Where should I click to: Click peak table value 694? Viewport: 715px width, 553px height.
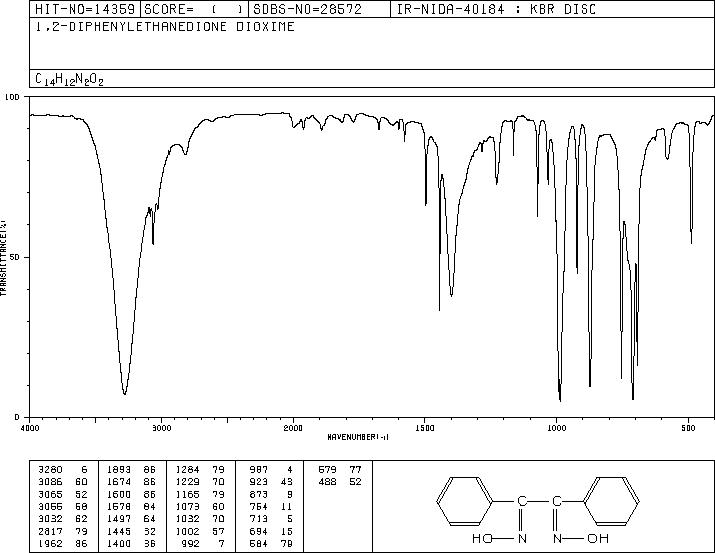tap(259, 532)
